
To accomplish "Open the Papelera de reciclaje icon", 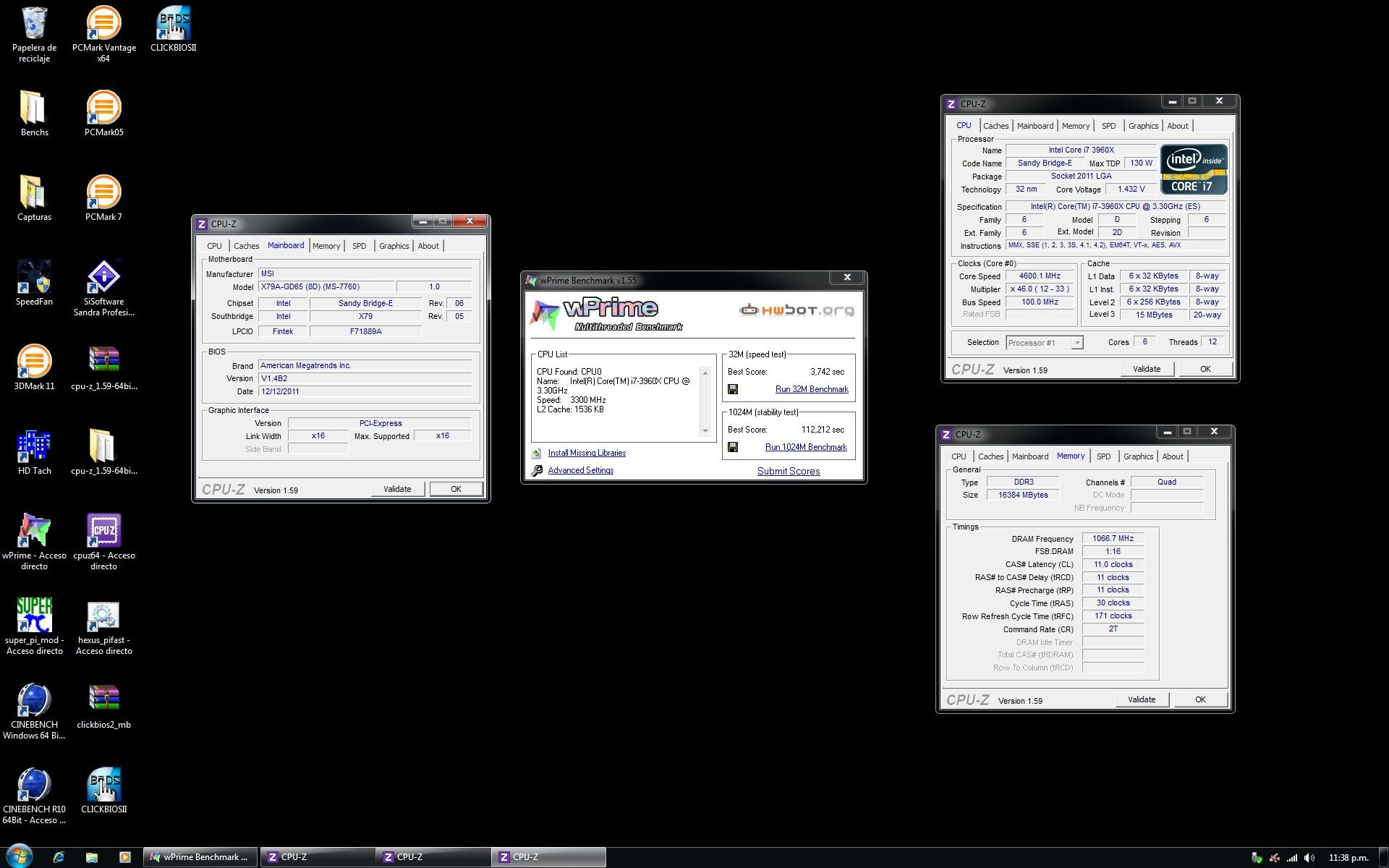I will pos(34,35).
